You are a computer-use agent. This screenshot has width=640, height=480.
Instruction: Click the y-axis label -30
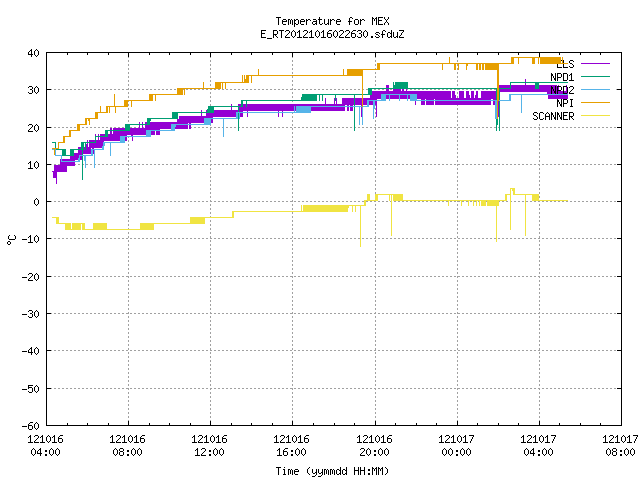coord(31,314)
